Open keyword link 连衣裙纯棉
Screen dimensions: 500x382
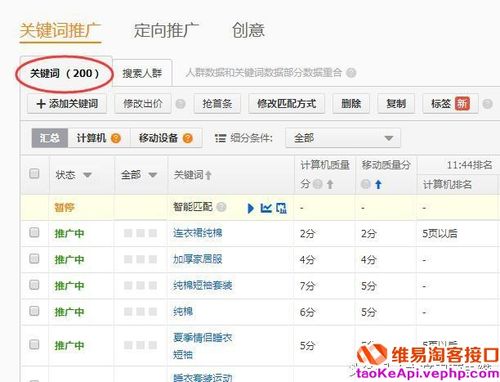click(198, 233)
